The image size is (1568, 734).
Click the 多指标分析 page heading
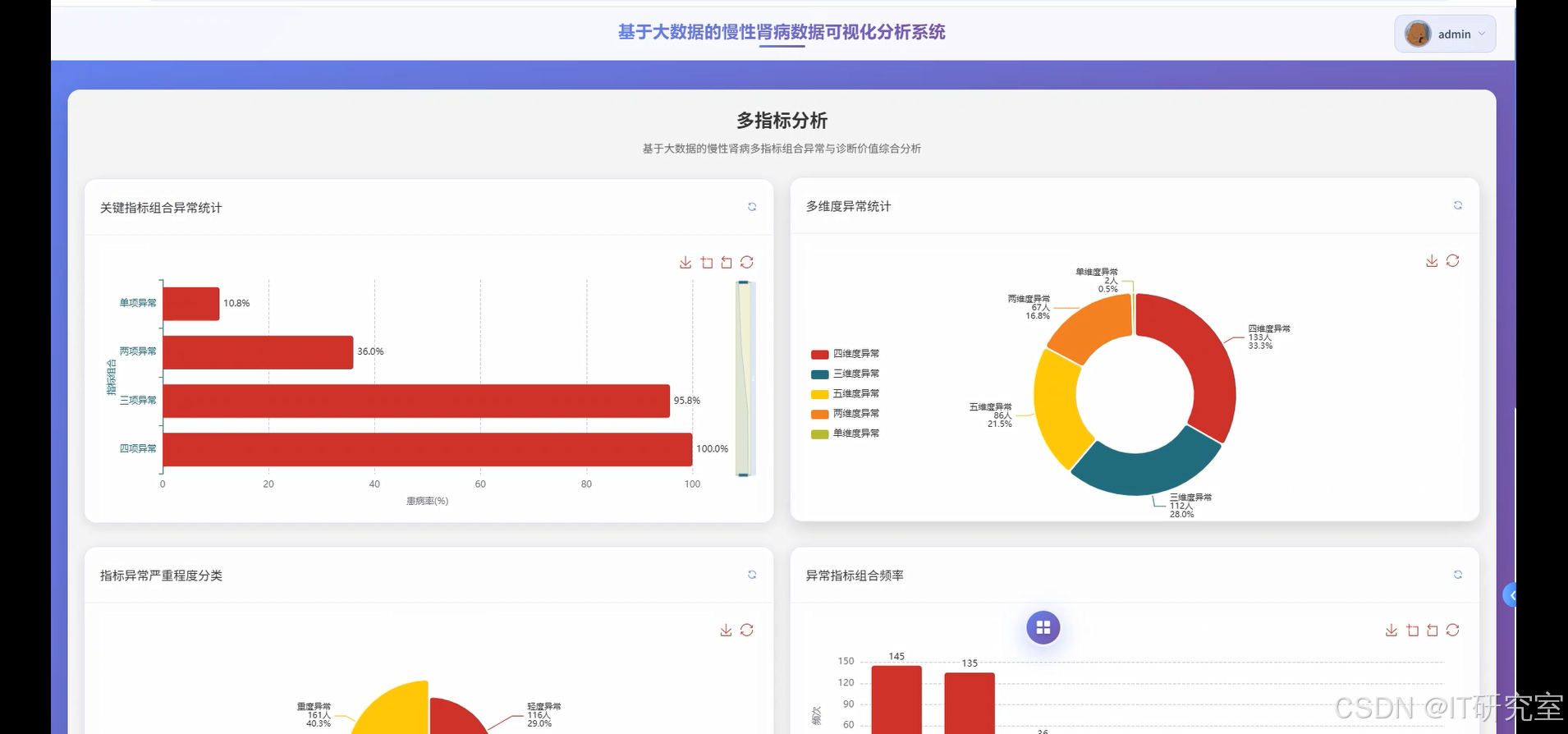coord(782,121)
